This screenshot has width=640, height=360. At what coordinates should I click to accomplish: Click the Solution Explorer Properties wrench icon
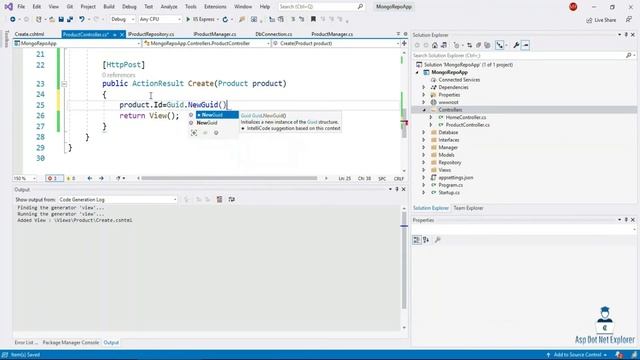(516, 45)
